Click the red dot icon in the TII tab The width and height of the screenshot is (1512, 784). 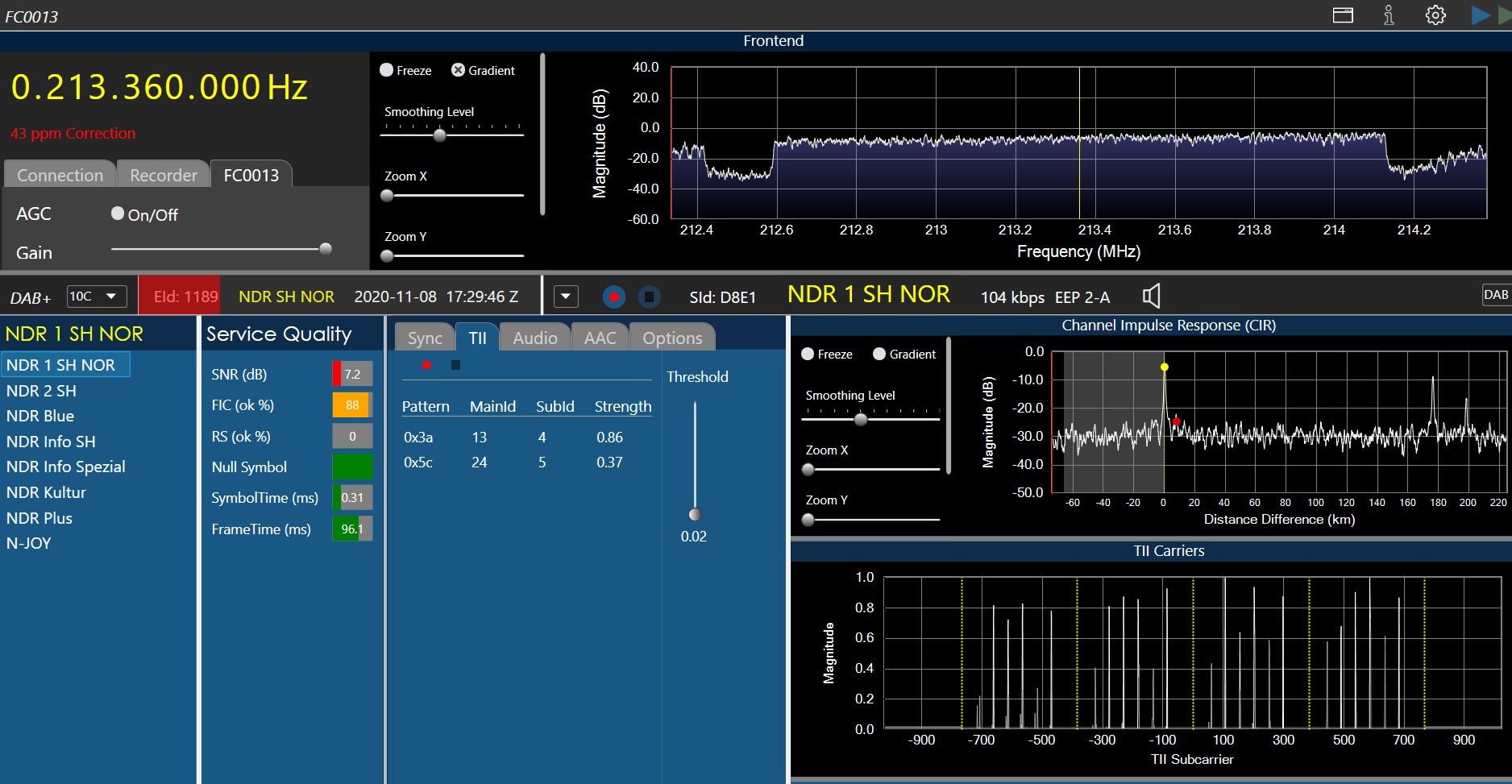coord(426,365)
